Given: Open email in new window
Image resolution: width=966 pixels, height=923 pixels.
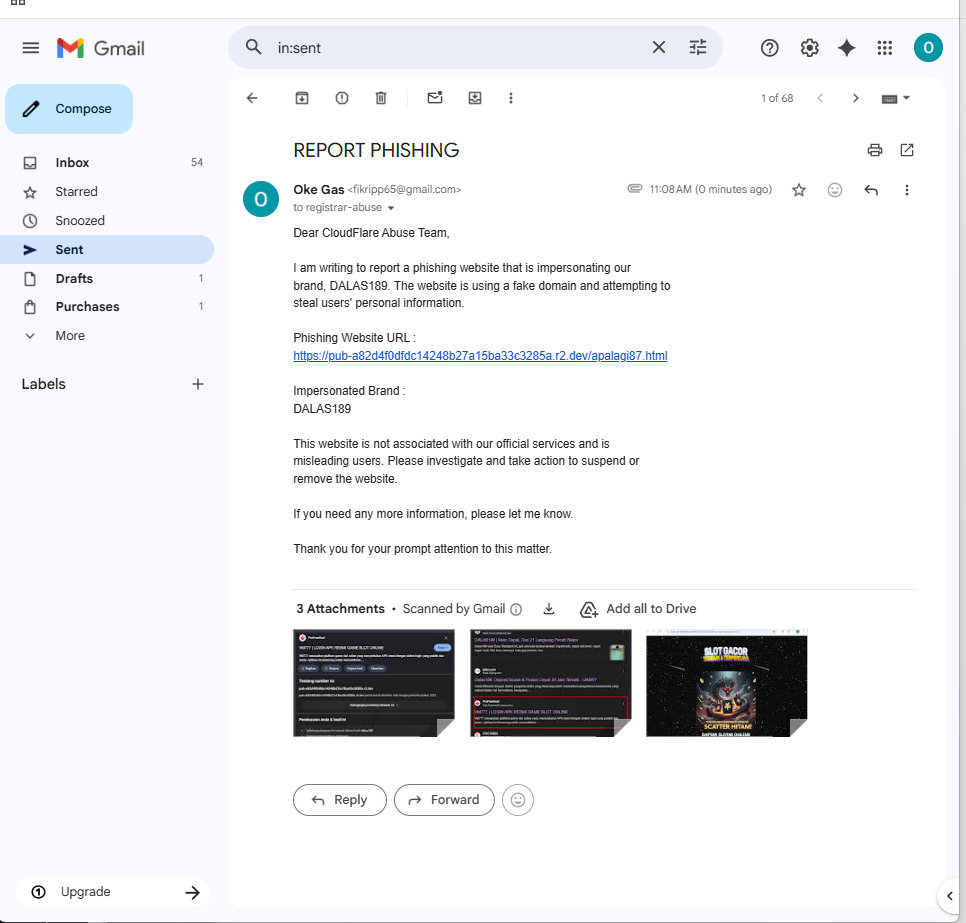Looking at the screenshot, I should pos(907,150).
